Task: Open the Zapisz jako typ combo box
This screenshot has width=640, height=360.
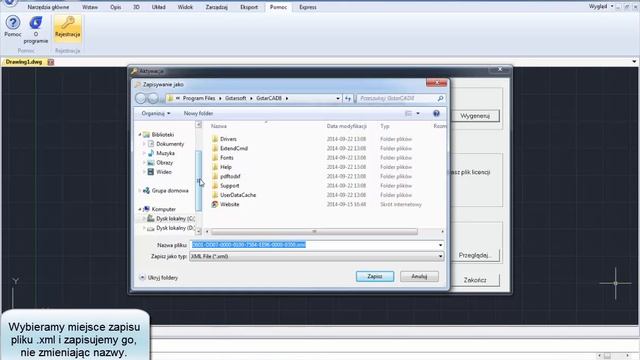Action: pos(316,257)
